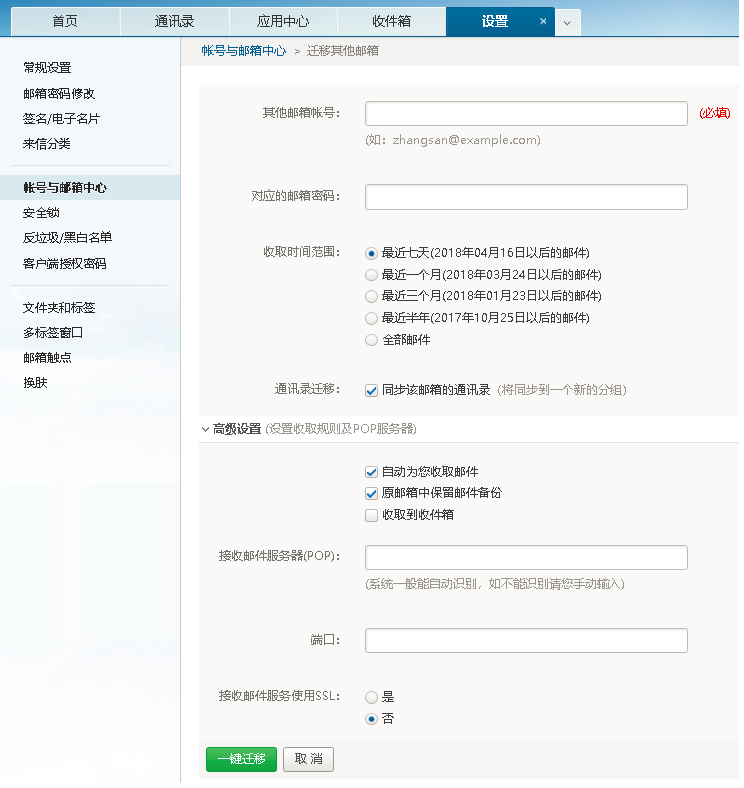744x788 pixels.
Task: Switch to the 首页 tab
Action: [x=65, y=21]
